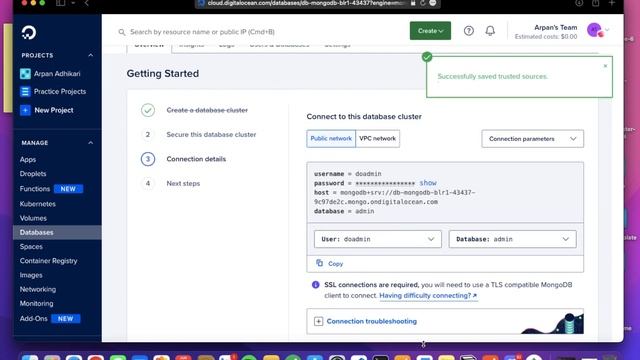Open the Create dropdown button
This screenshot has width=640, height=360.
click(430, 31)
